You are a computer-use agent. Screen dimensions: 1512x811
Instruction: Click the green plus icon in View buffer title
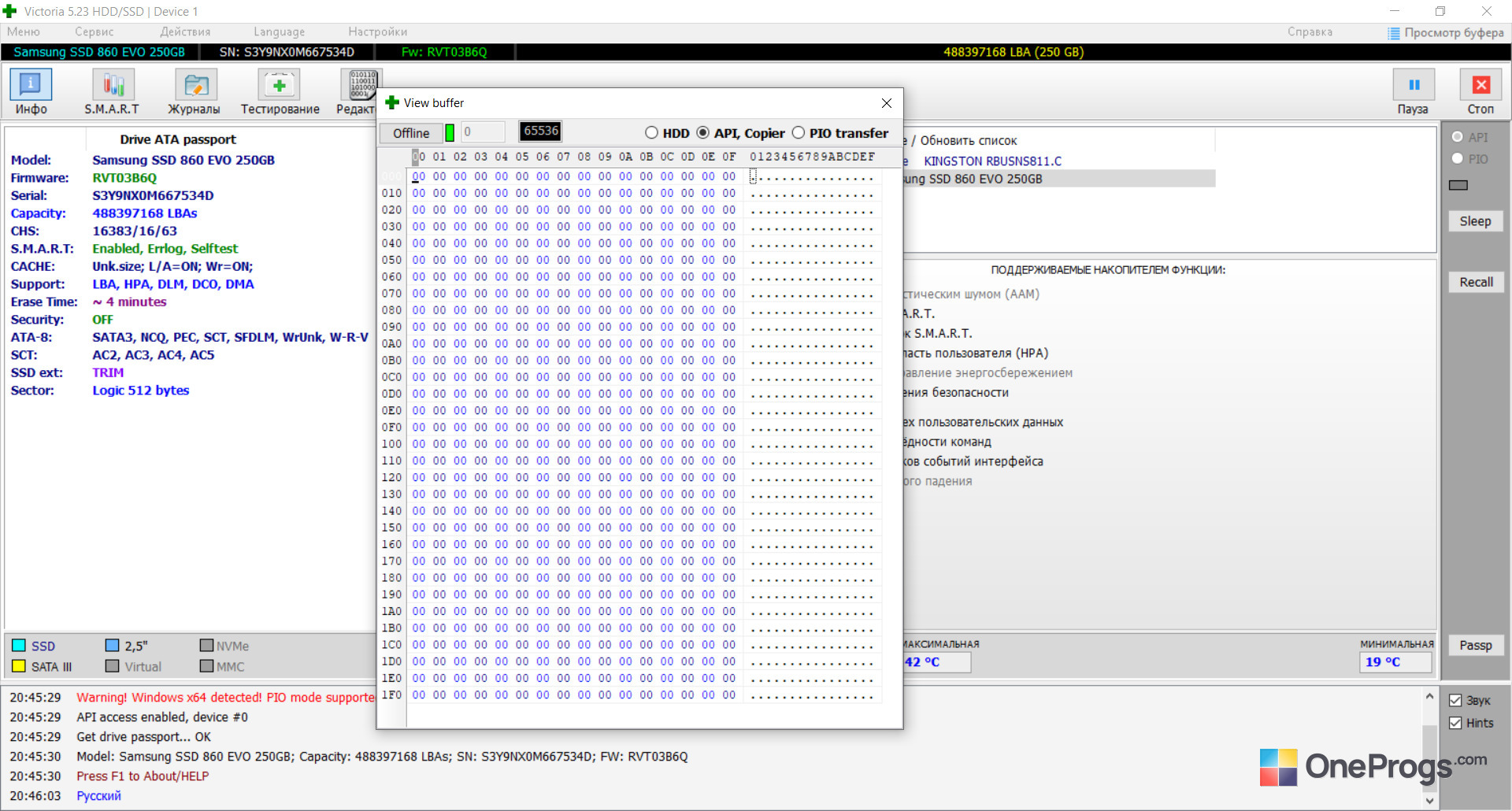392,102
